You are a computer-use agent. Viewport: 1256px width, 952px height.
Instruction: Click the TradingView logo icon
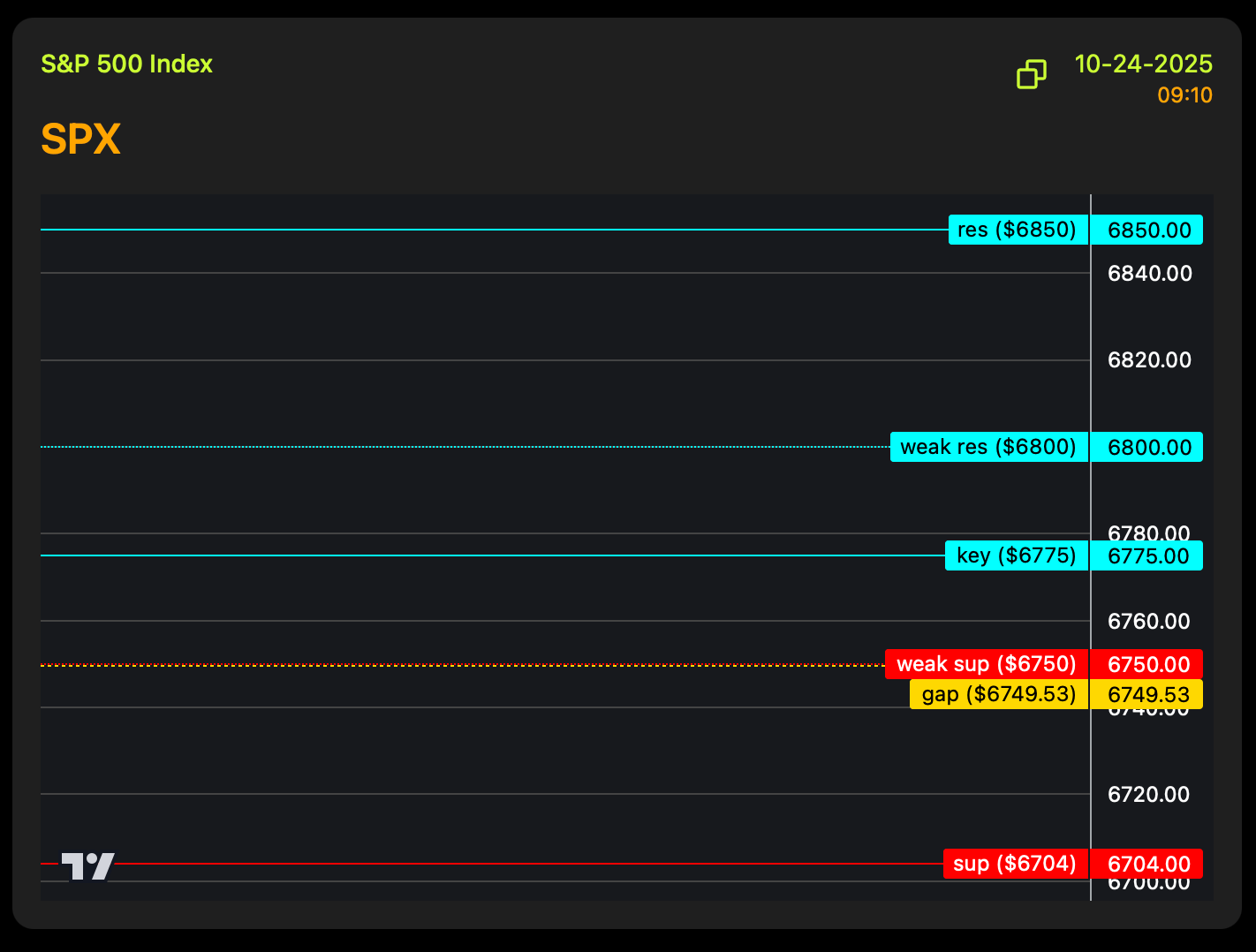pos(87,866)
